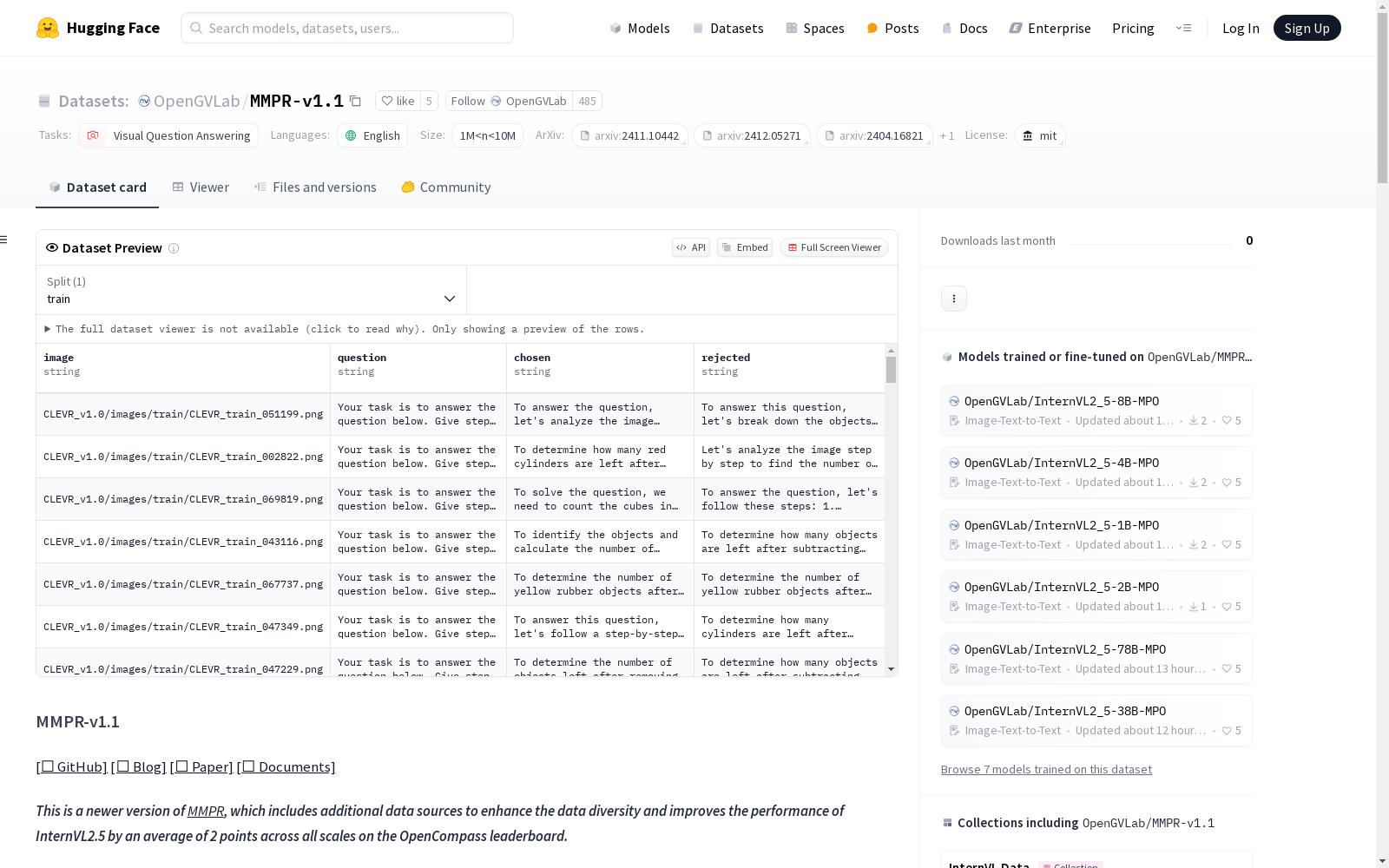The height and width of the screenshot is (868, 1389).
Task: Click the English language globe icon
Action: 351,135
